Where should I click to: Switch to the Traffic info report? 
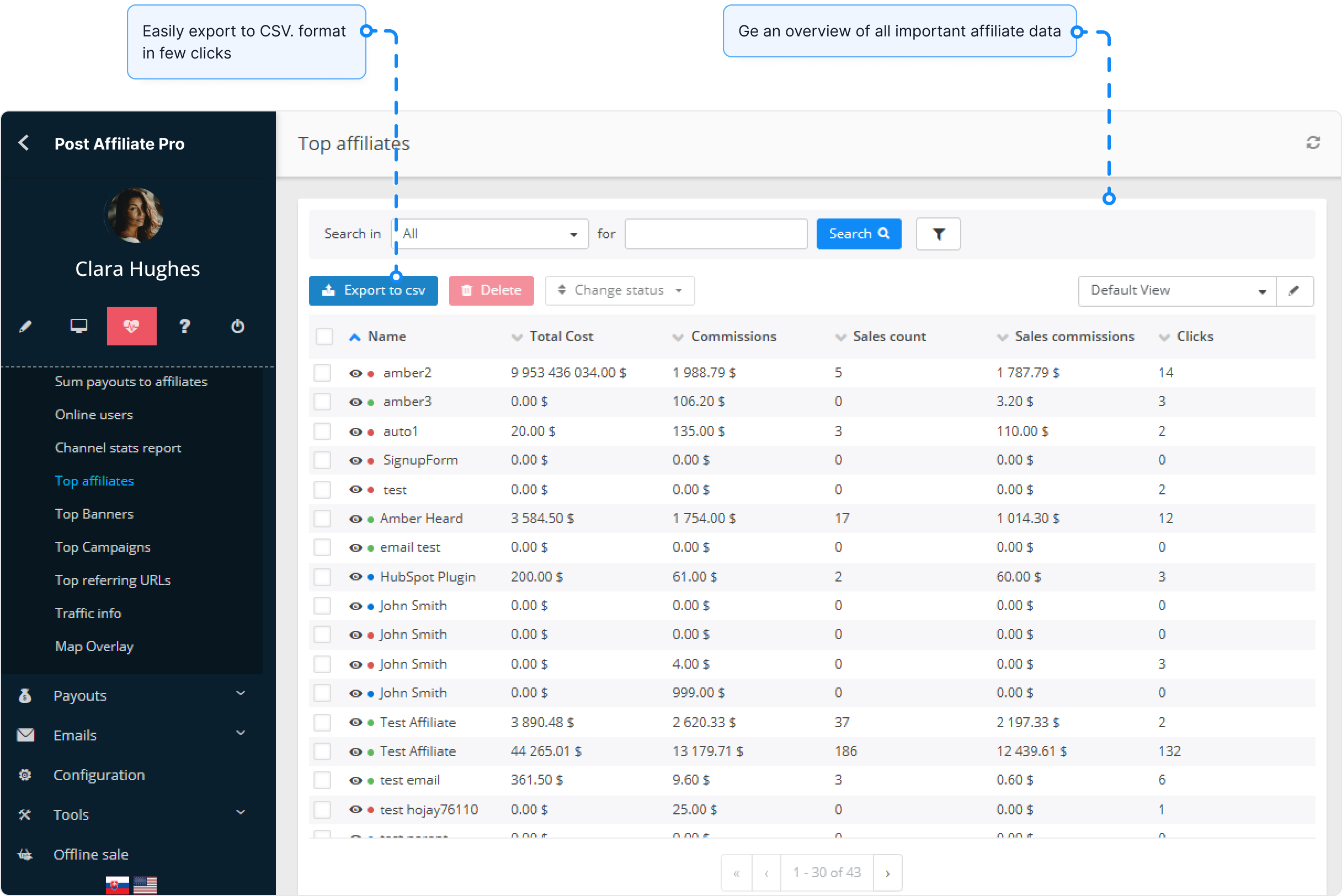coord(88,612)
